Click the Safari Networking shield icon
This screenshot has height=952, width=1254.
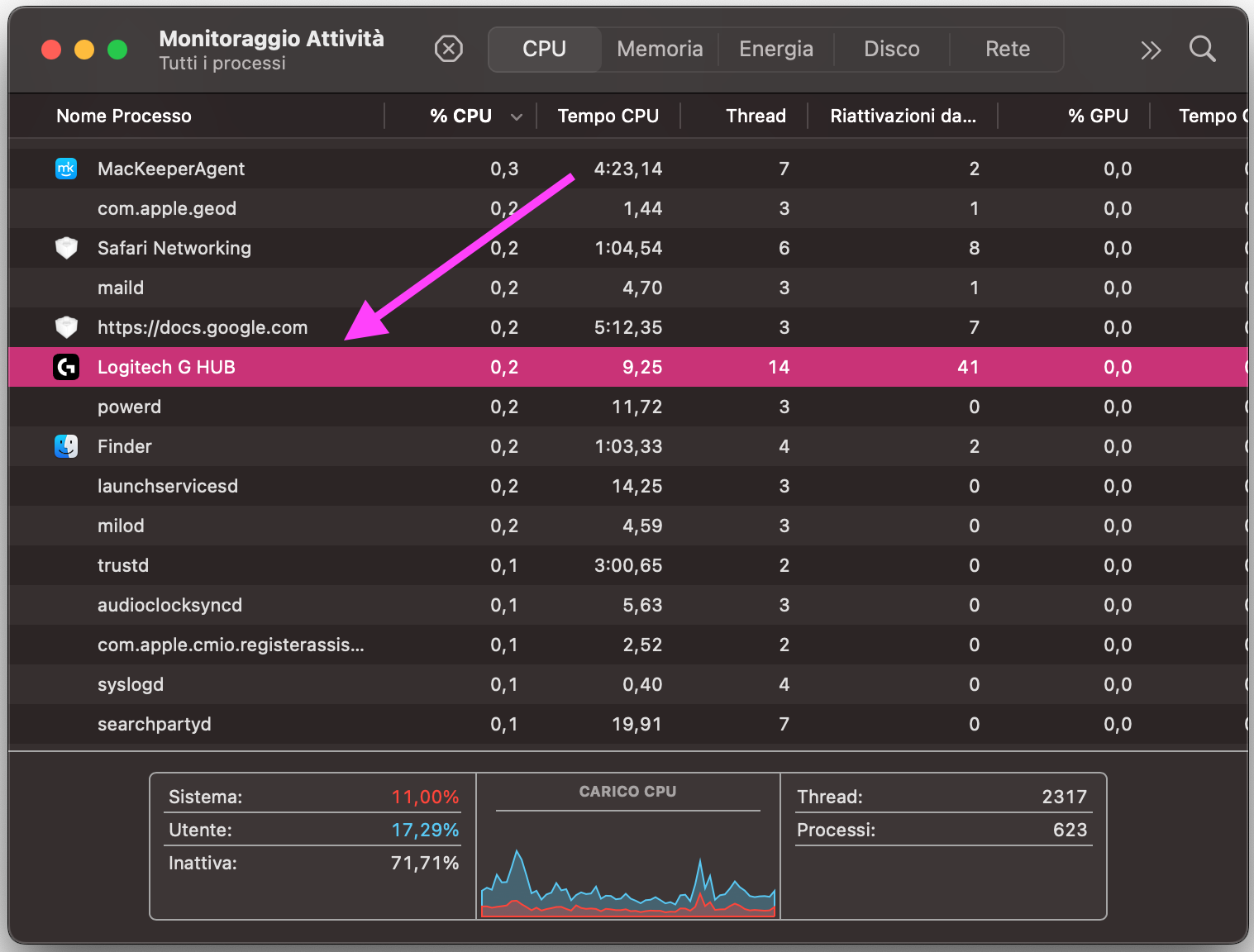pyautogui.click(x=66, y=248)
